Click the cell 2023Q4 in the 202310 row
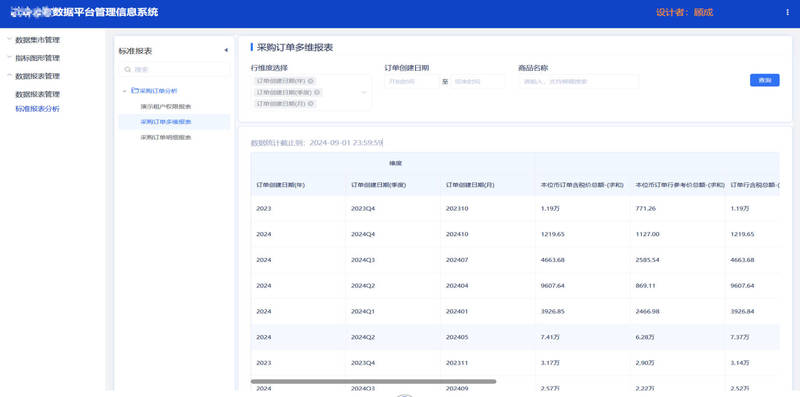The width and height of the screenshot is (800, 397). [x=363, y=208]
